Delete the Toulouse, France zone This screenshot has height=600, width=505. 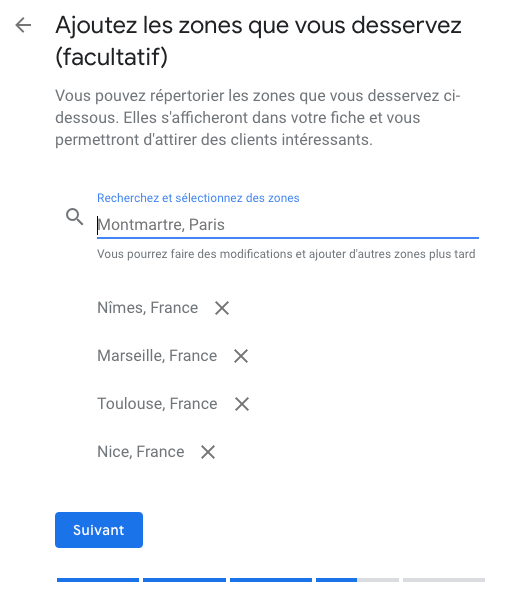242,404
